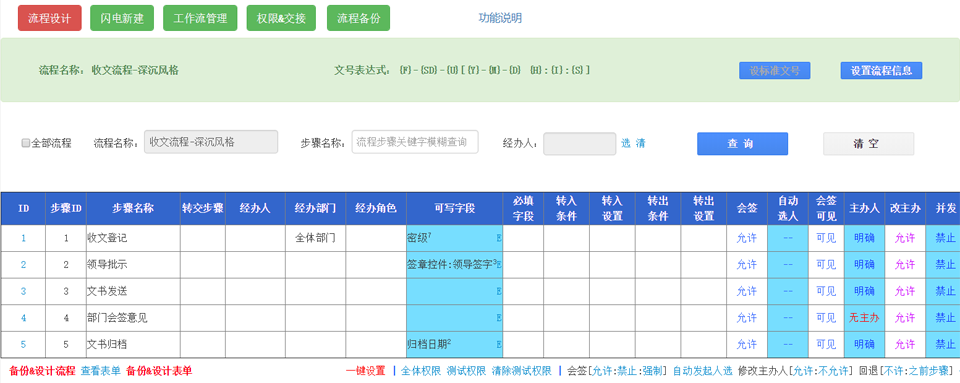Open the 流程设计 red tab button
This screenshot has height=383, width=960.
tap(50, 18)
